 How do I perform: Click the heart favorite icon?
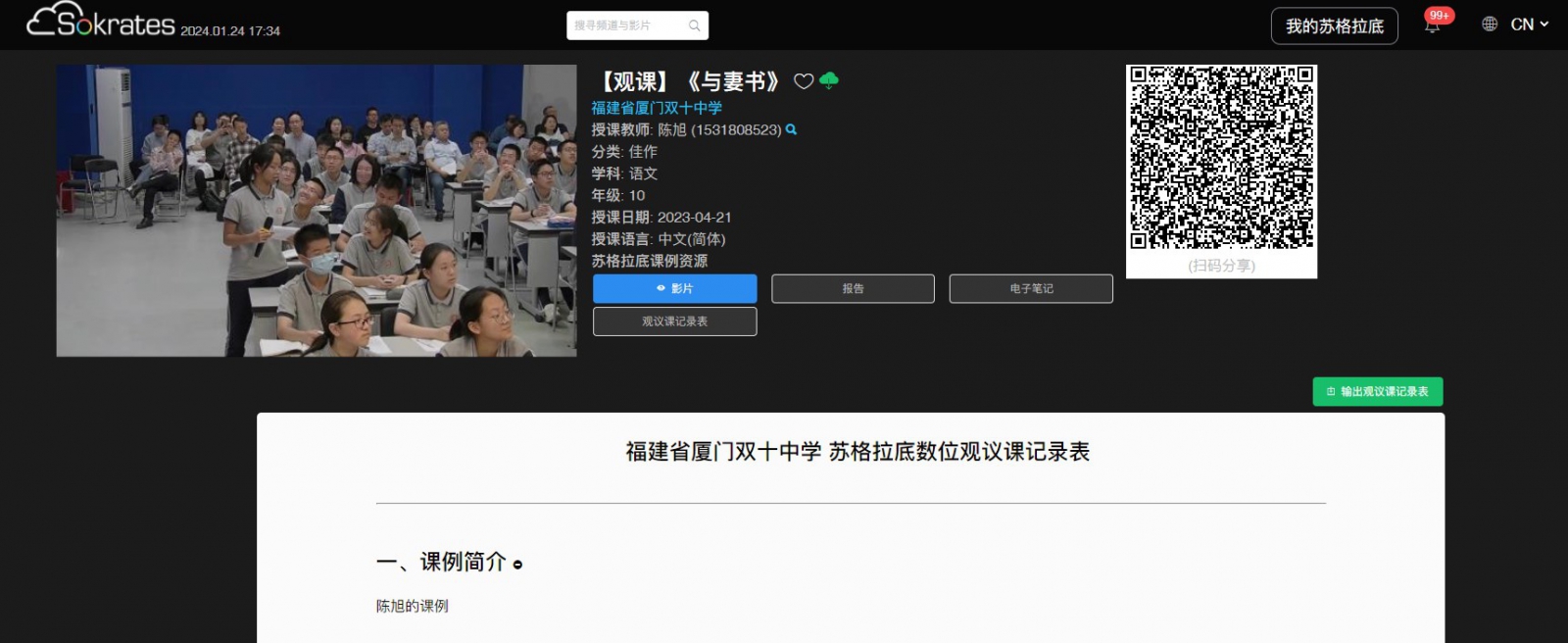(x=804, y=81)
